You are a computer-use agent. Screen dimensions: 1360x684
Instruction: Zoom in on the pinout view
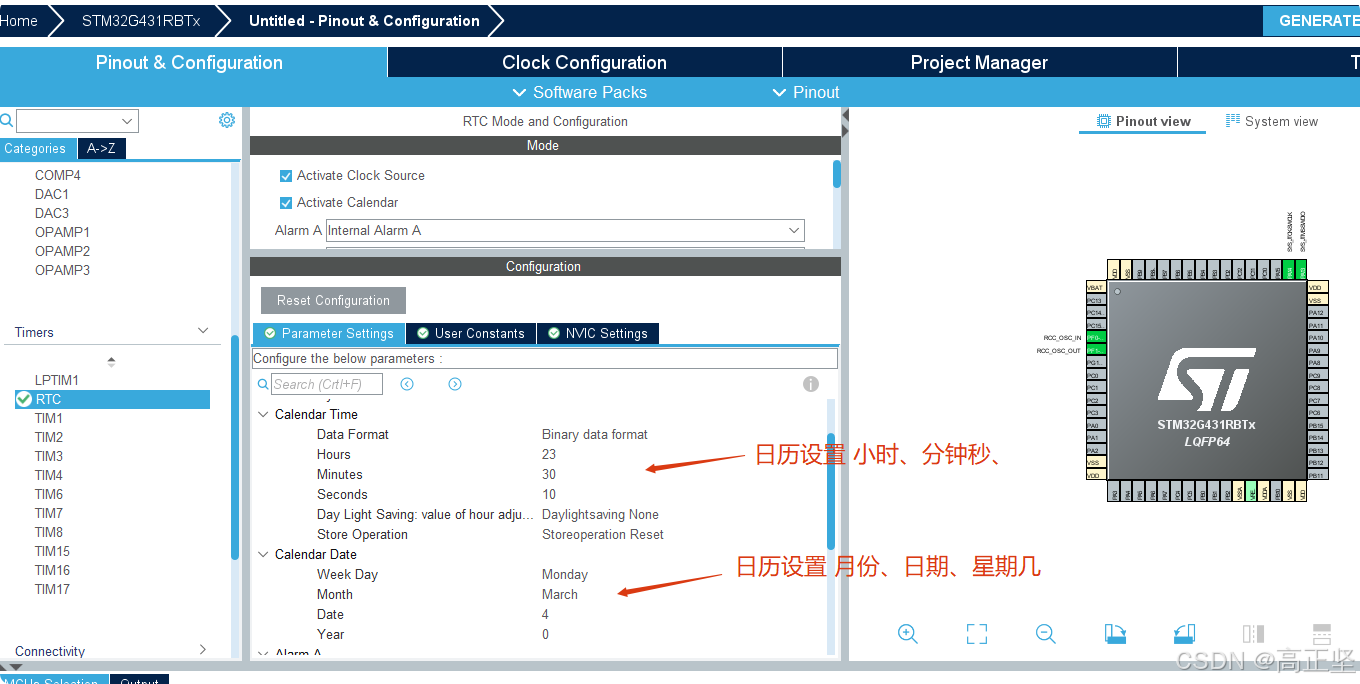click(x=908, y=633)
